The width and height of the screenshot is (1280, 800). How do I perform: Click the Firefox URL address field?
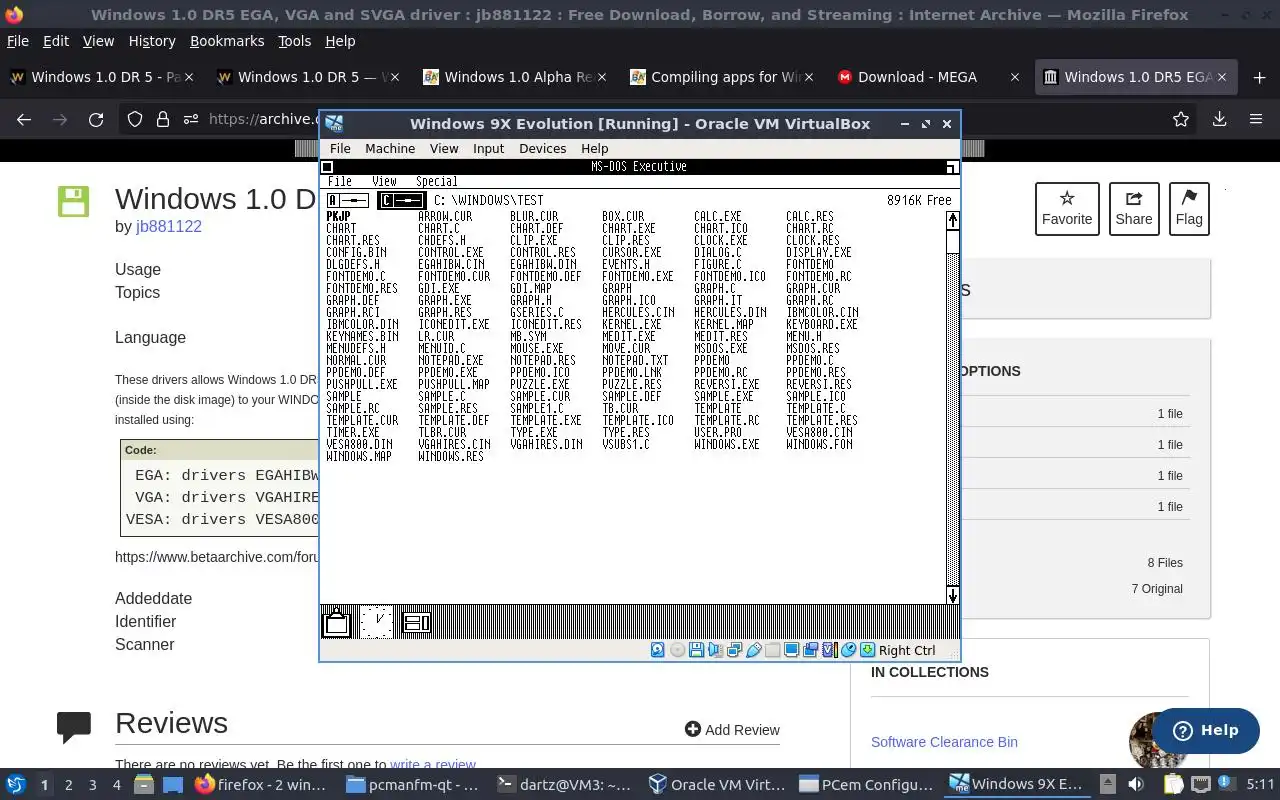click(262, 119)
